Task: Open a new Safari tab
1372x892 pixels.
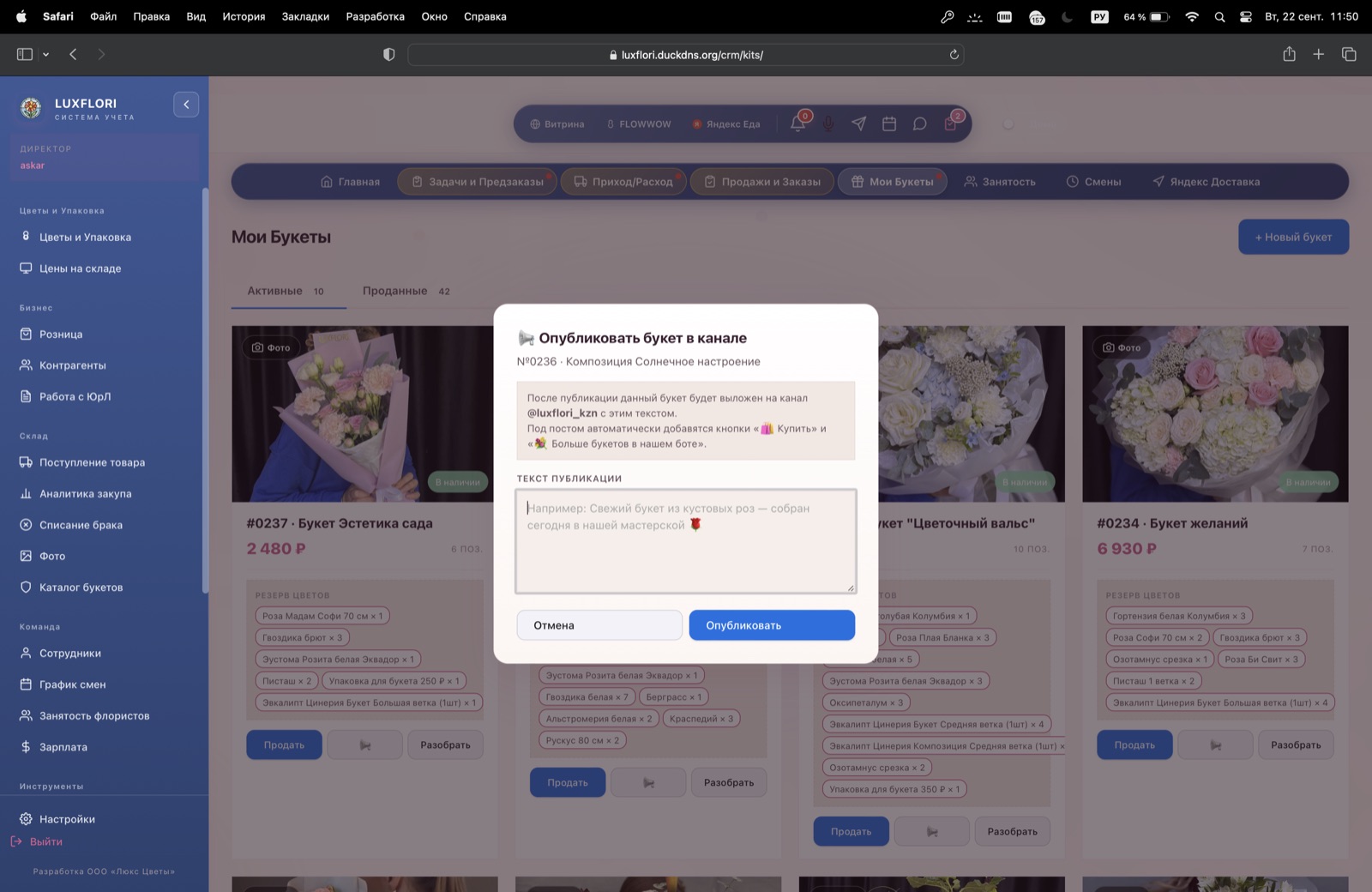Action: pyautogui.click(x=1319, y=54)
